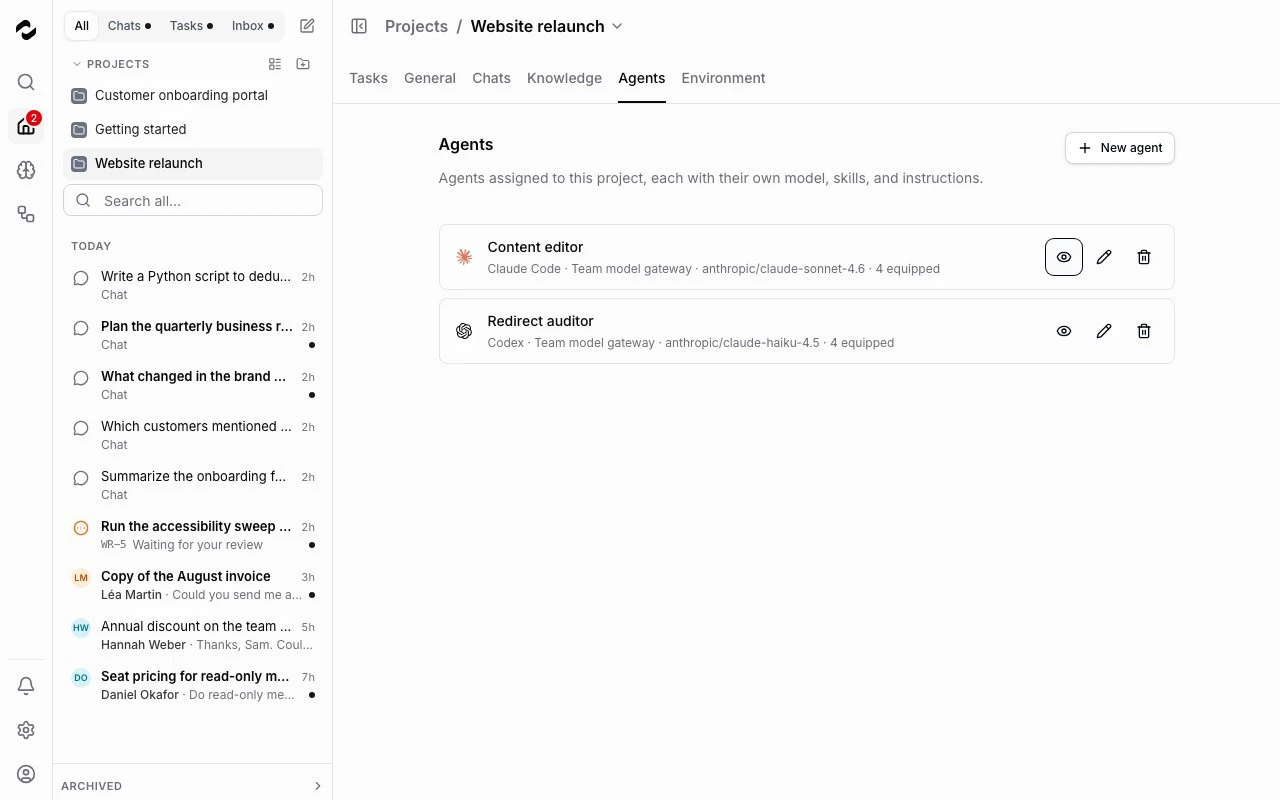Screen dimensions: 1280x800
Task: Open the brain knowledge icon in rail
Action: (26, 170)
